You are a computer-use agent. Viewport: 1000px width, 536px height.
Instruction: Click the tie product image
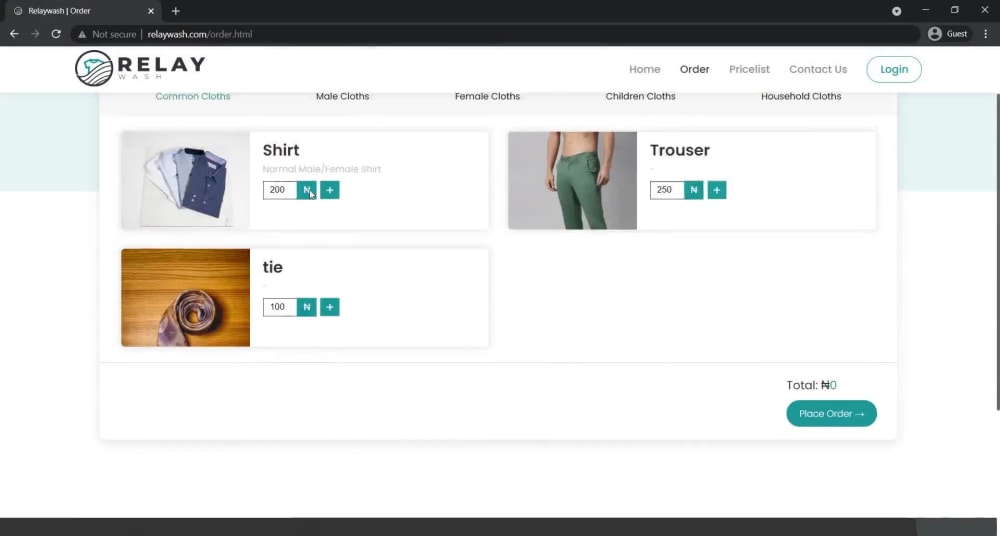tap(186, 297)
